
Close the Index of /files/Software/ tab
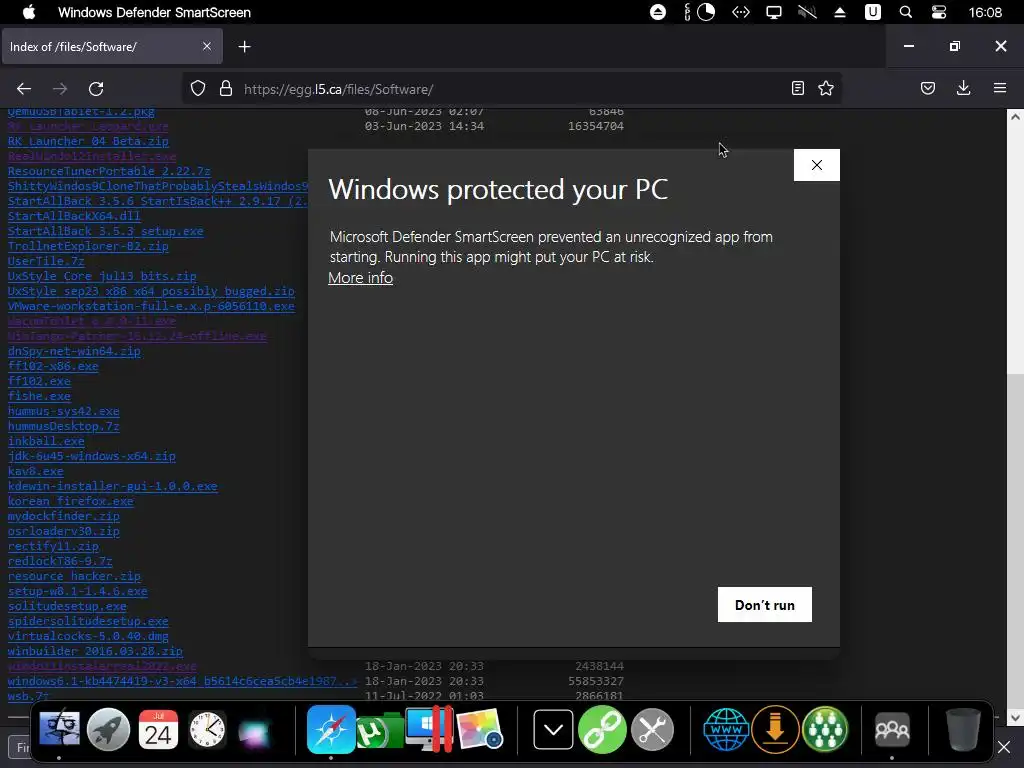pyautogui.click(x=206, y=46)
